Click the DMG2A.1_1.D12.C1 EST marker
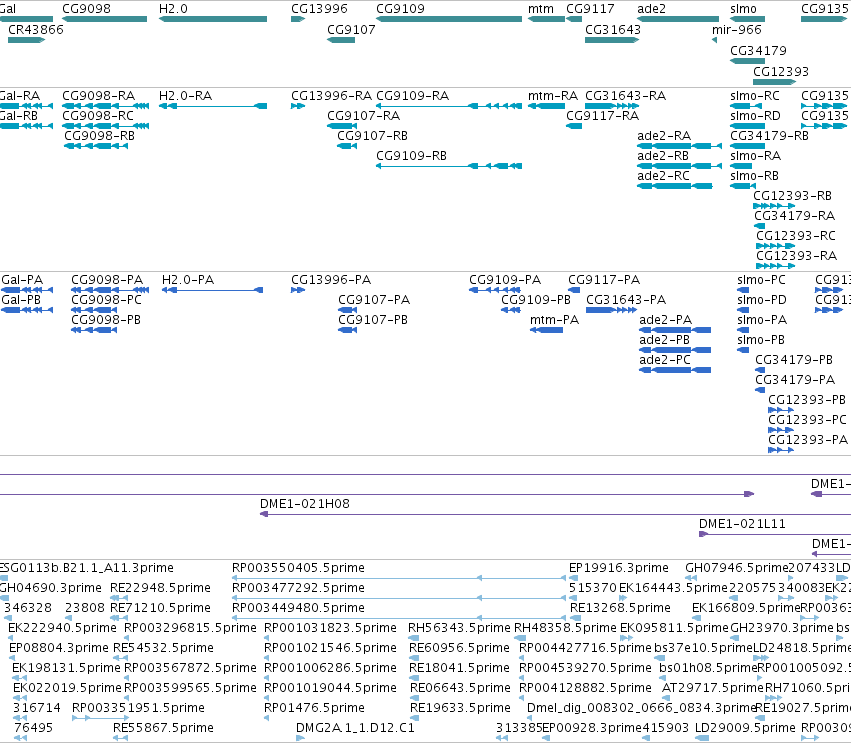Screen dimensions: 851x743 (301, 738)
